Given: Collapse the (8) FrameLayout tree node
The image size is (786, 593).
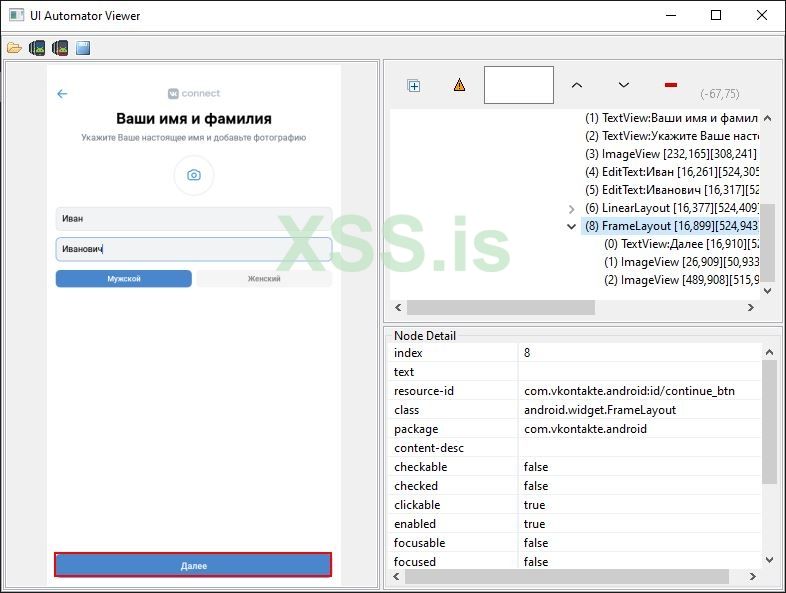Looking at the screenshot, I should pyautogui.click(x=571, y=227).
